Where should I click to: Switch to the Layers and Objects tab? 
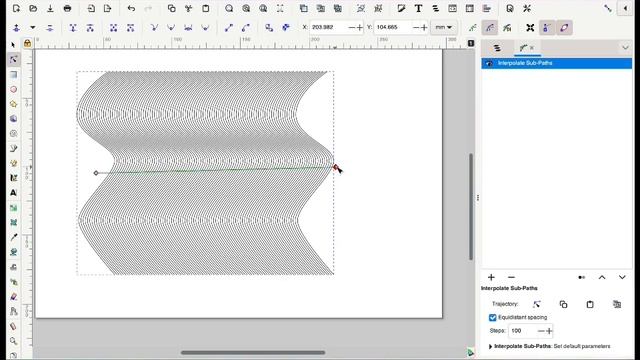497,48
